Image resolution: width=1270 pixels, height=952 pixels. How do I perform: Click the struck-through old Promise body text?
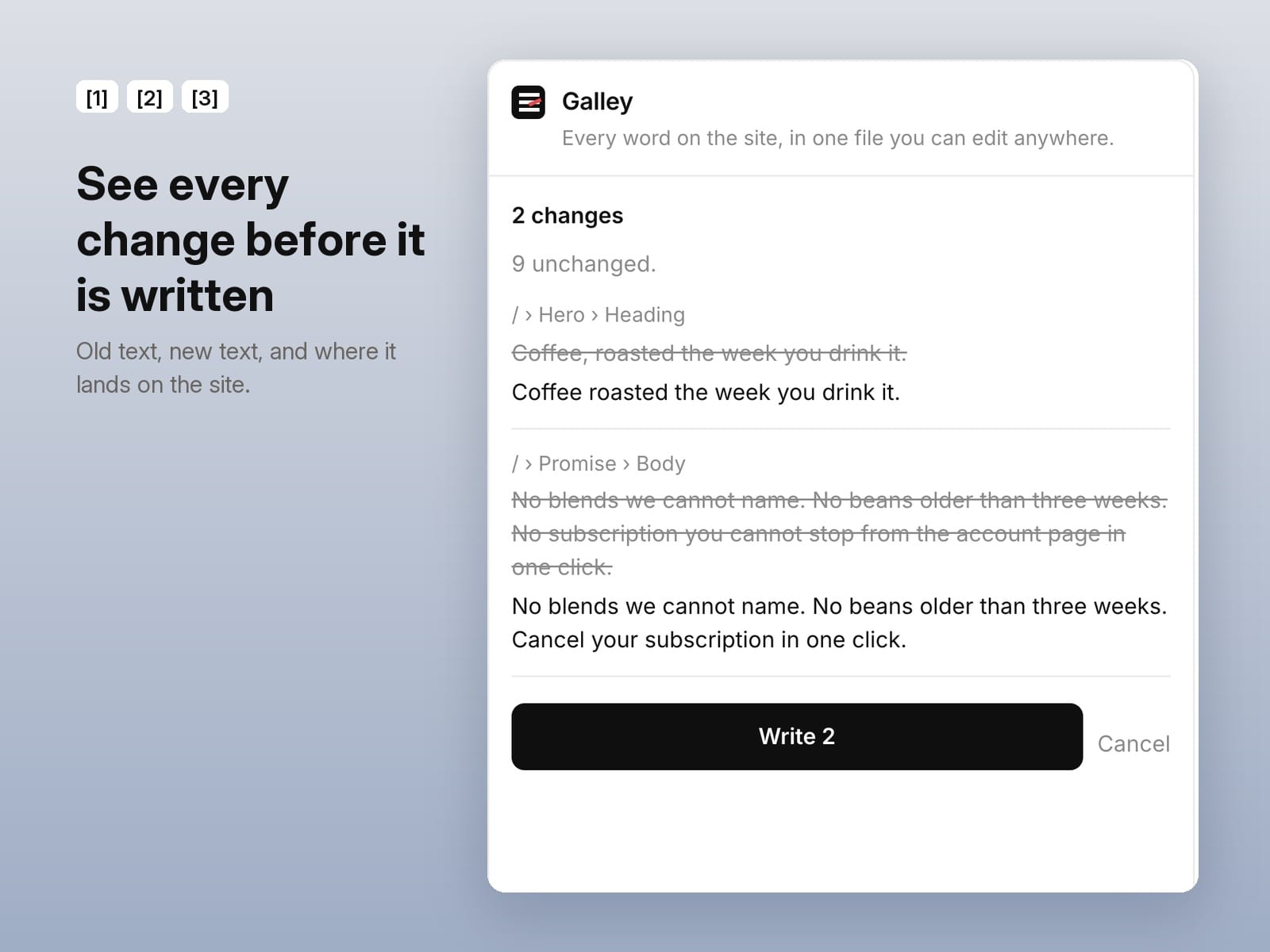tap(840, 533)
